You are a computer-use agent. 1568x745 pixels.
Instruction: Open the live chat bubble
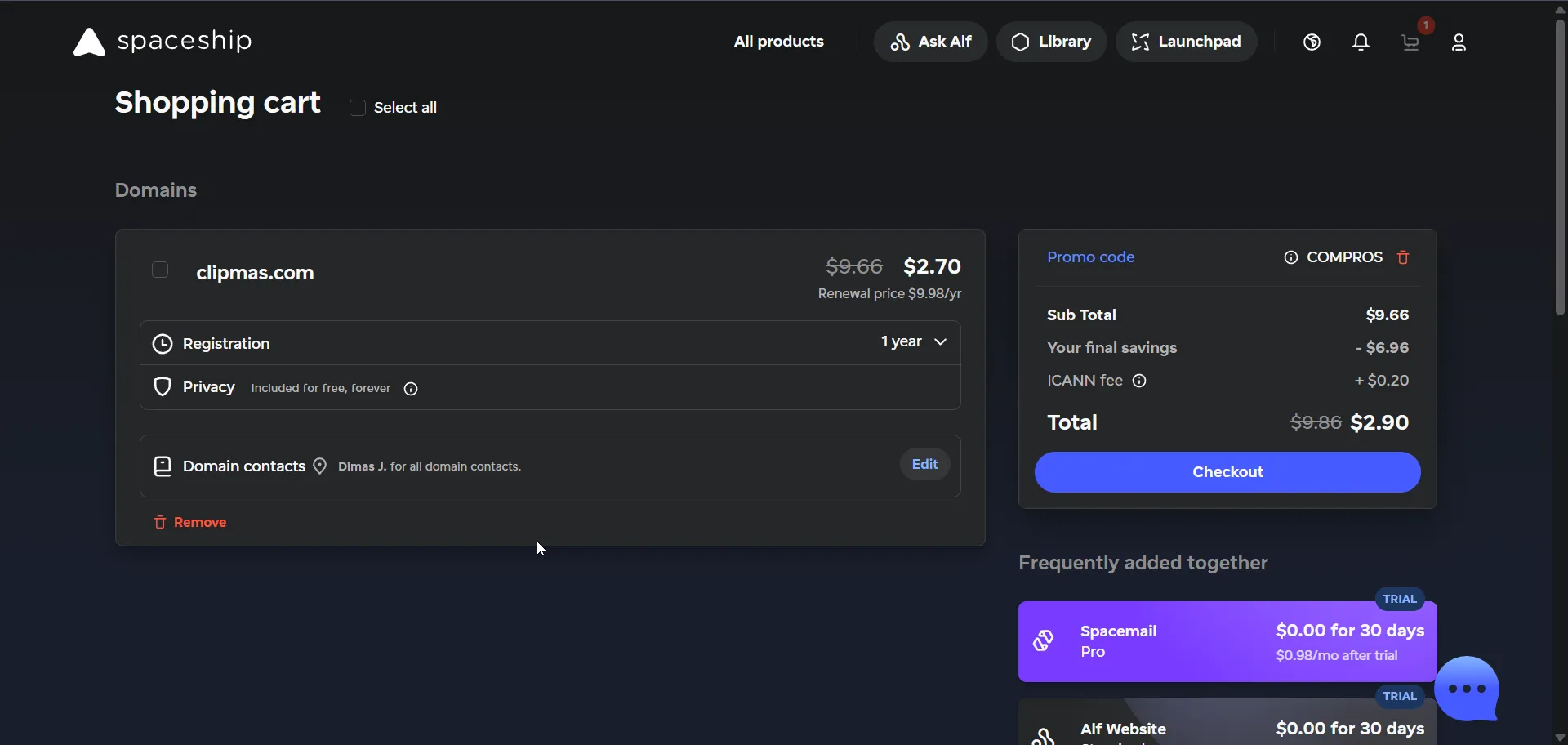tap(1468, 689)
